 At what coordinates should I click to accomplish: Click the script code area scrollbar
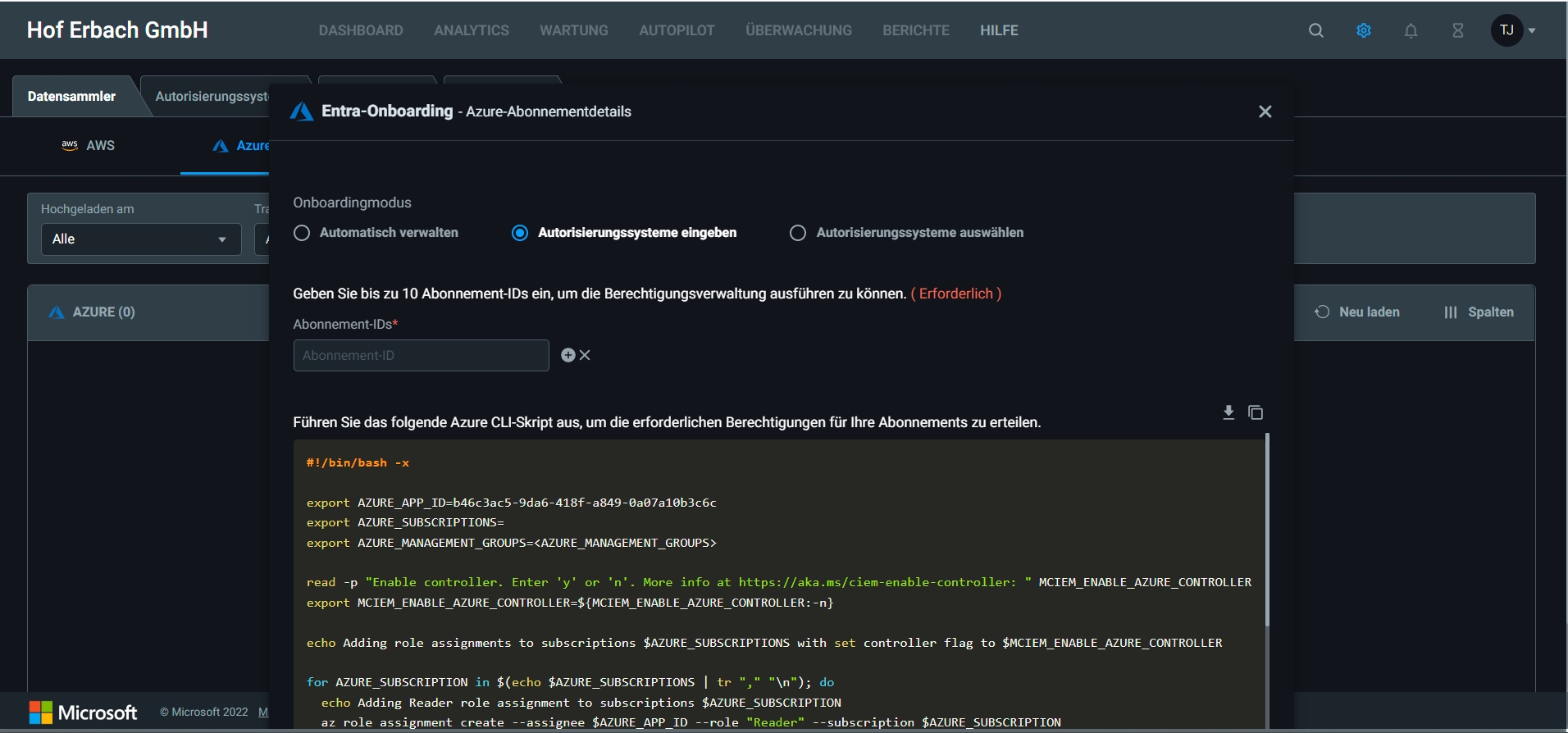point(1267,530)
